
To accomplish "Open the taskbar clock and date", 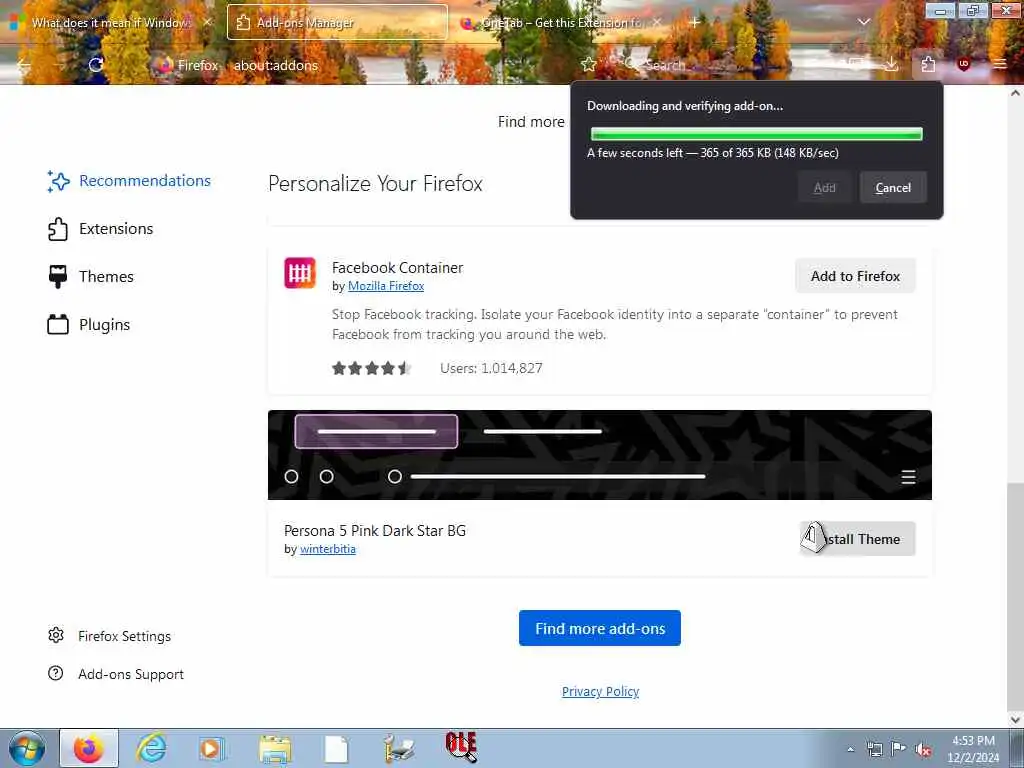I will [x=973, y=749].
